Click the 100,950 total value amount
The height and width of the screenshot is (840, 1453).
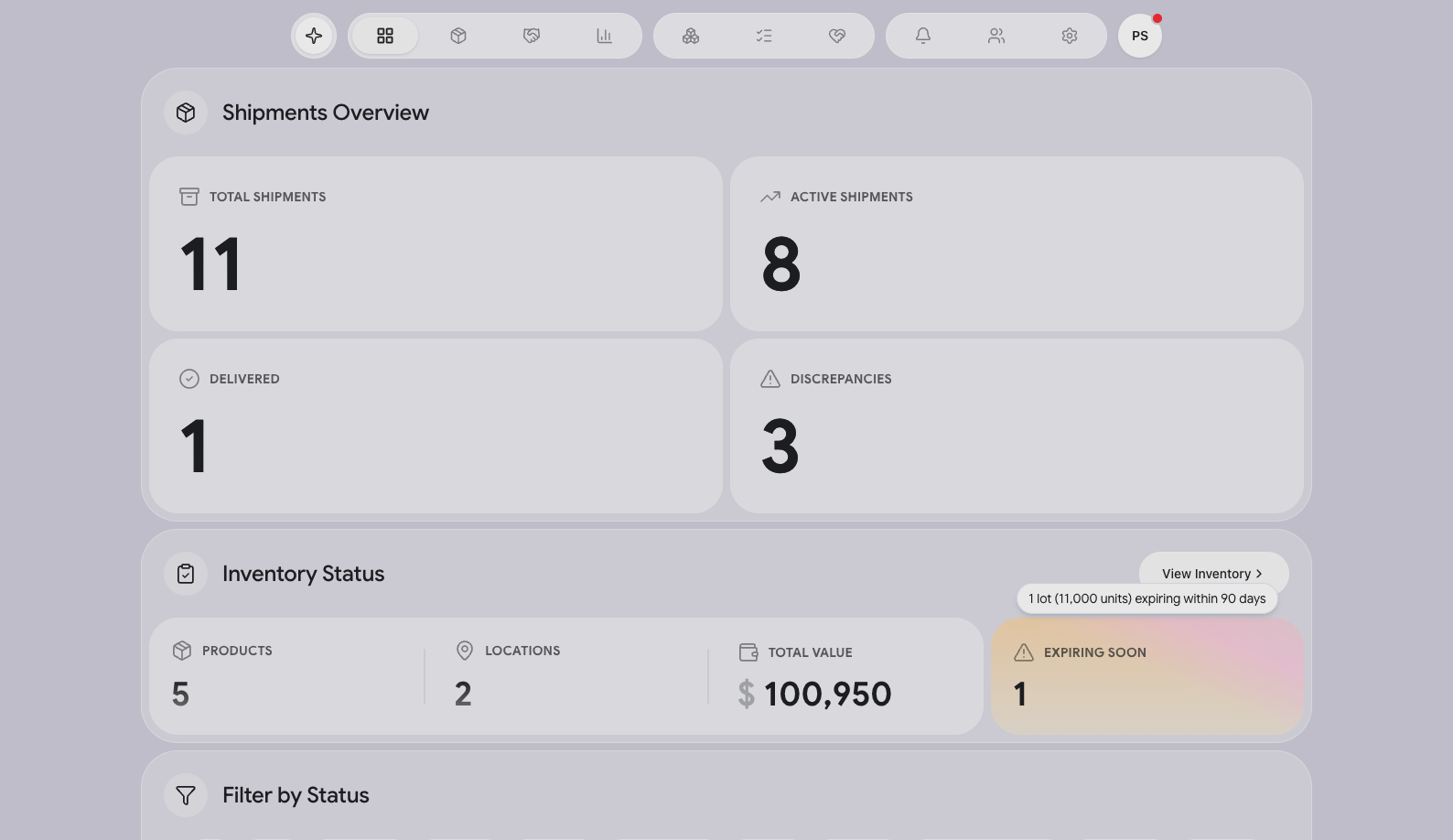point(827,694)
